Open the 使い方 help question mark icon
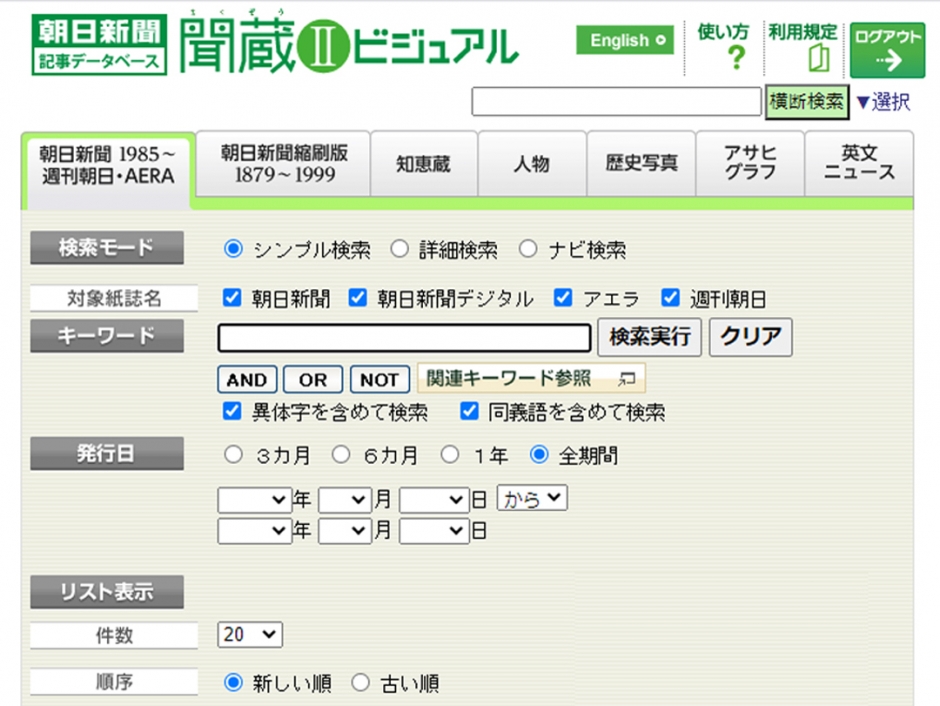This screenshot has width=940, height=706. 736,58
